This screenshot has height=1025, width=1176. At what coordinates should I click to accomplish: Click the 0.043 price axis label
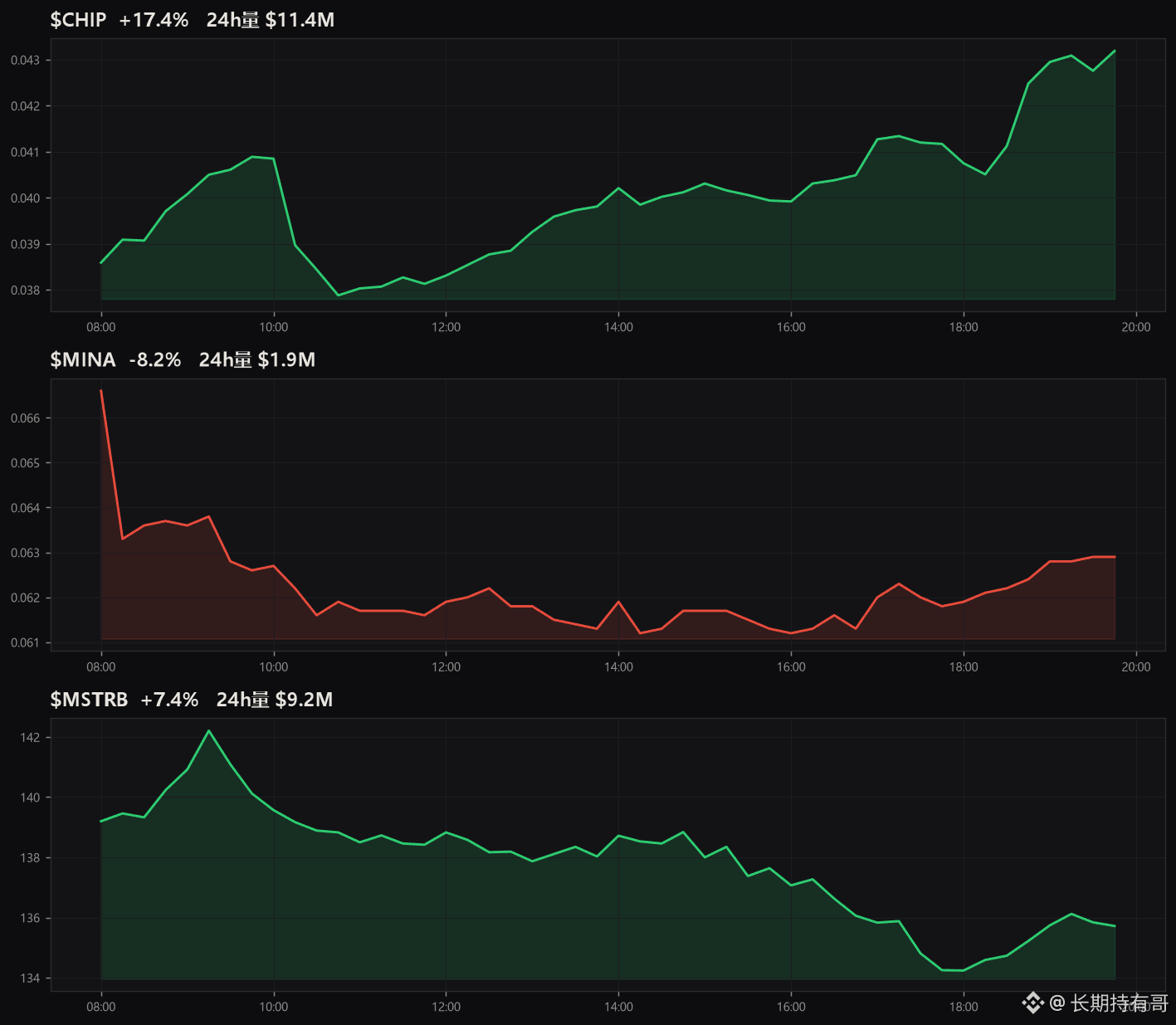25,61
